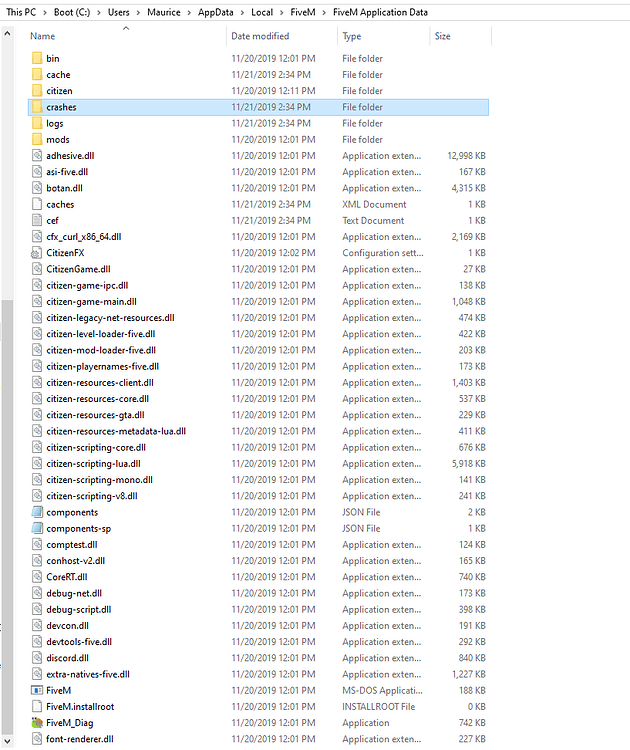Expand the chevron after AppData in path
Screen dimensions: 630x750
(x=242, y=12)
